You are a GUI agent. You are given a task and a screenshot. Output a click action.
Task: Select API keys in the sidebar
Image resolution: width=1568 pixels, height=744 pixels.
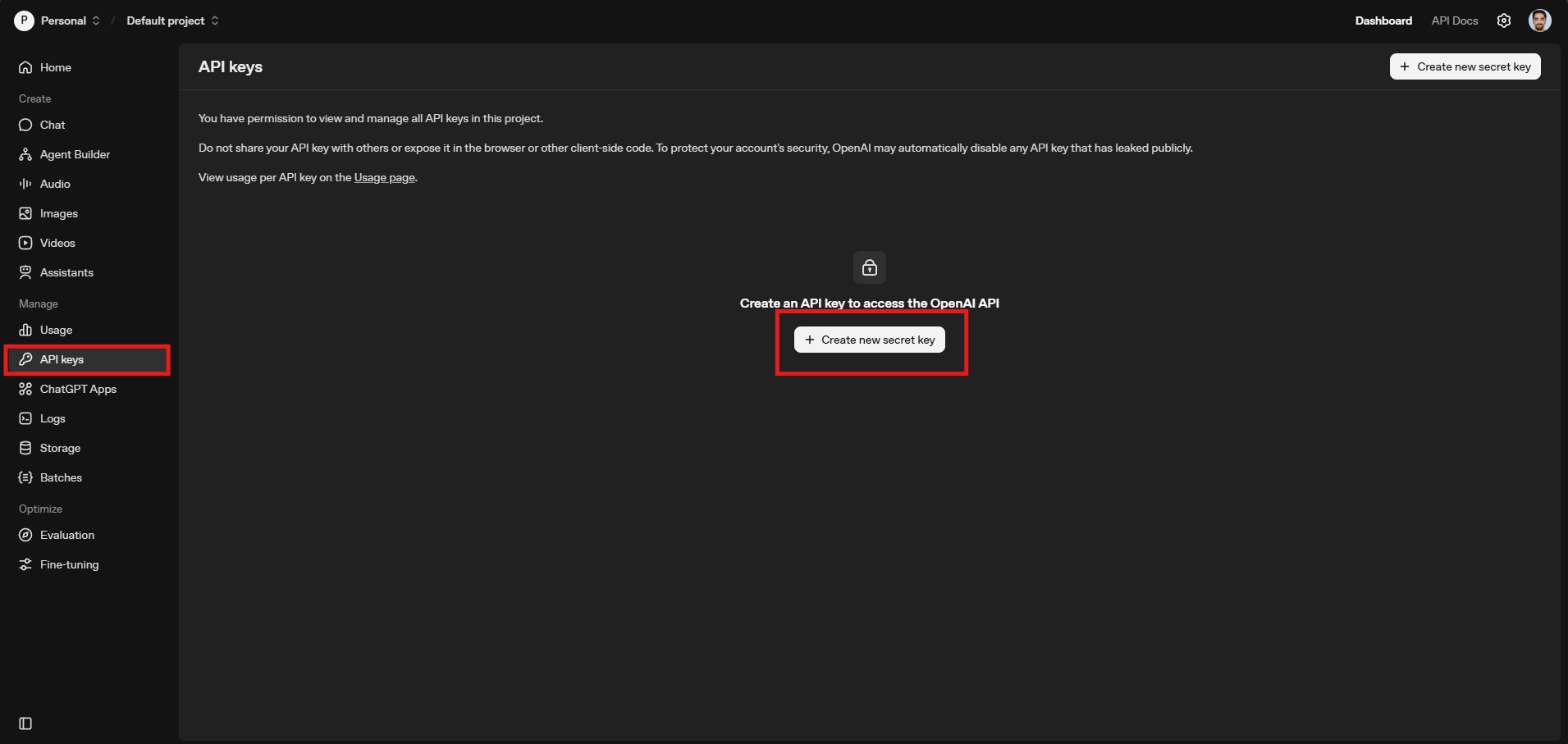(88, 359)
